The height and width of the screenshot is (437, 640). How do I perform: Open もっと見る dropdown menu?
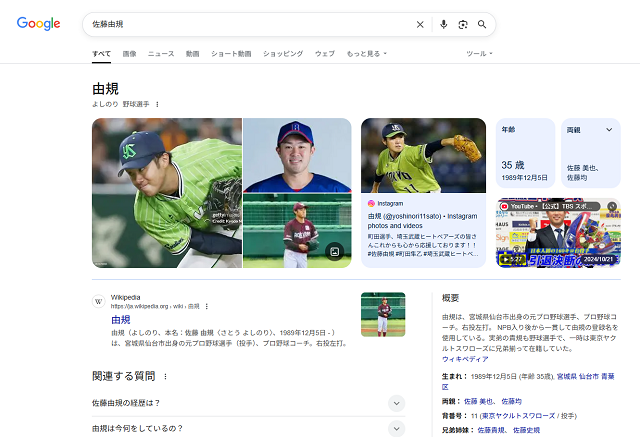[x=367, y=53]
